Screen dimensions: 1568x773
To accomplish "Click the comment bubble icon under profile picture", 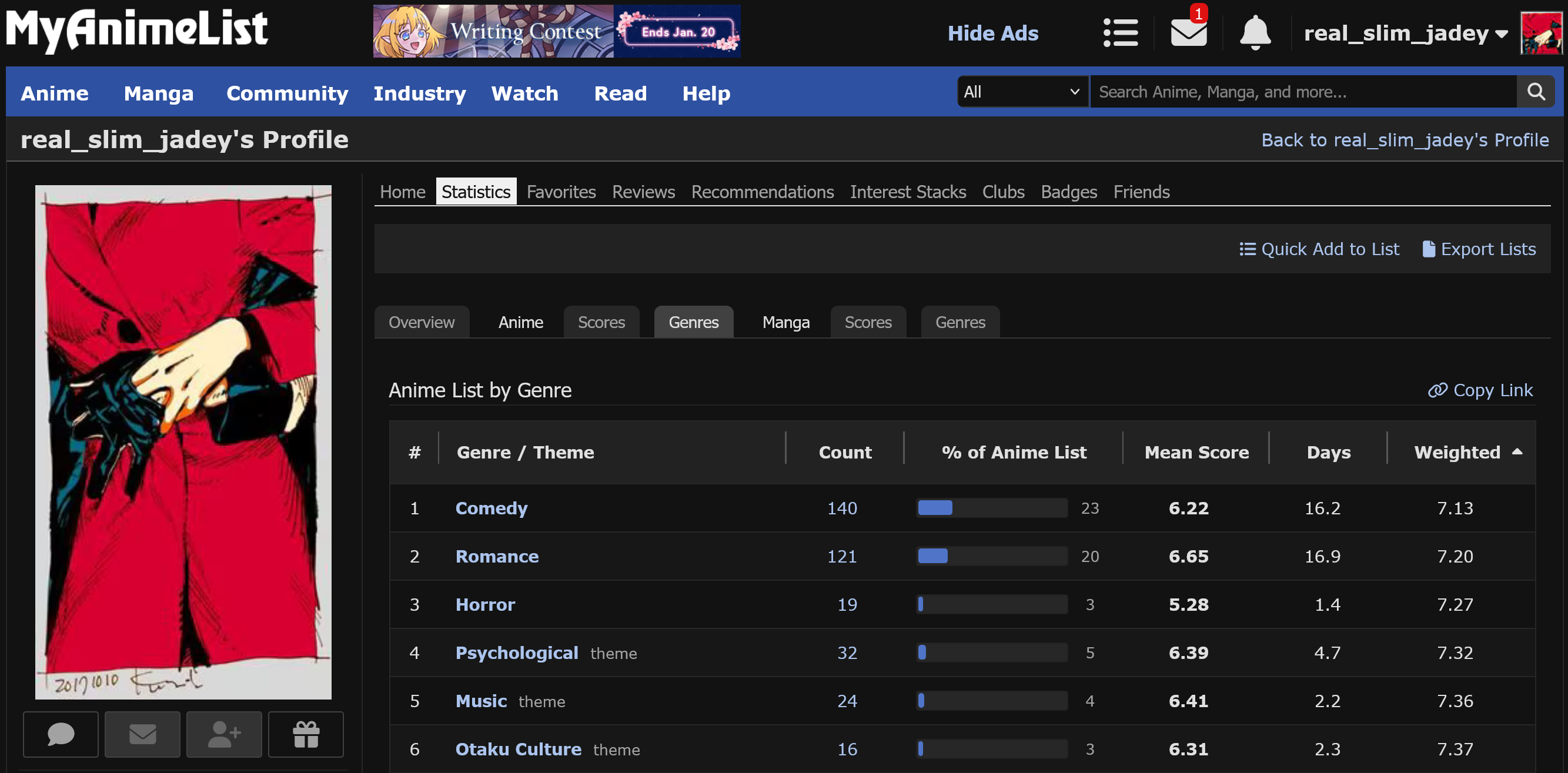I will pyautogui.click(x=61, y=734).
